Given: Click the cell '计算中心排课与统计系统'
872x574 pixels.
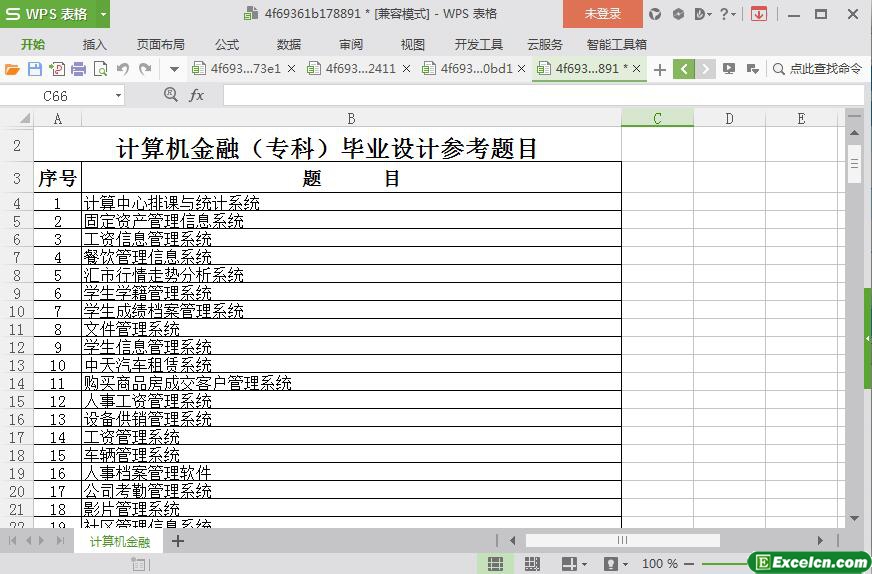Looking at the screenshot, I should [x=351, y=202].
